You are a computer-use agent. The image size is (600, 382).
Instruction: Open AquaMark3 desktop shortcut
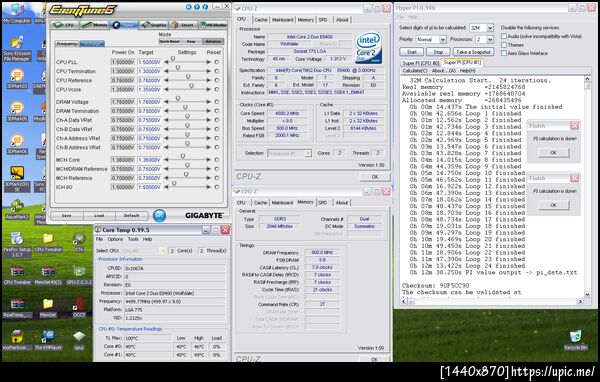tap(17, 210)
